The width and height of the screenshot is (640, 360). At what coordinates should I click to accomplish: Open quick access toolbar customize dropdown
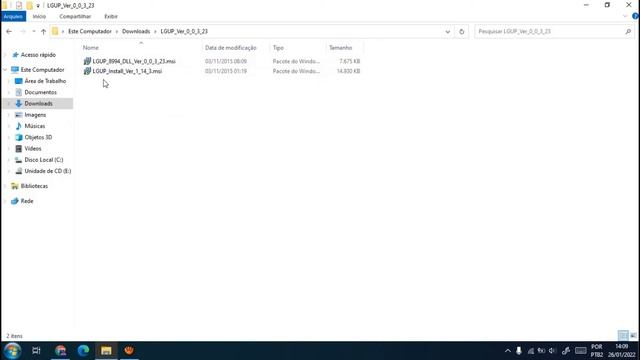[x=38, y=6]
